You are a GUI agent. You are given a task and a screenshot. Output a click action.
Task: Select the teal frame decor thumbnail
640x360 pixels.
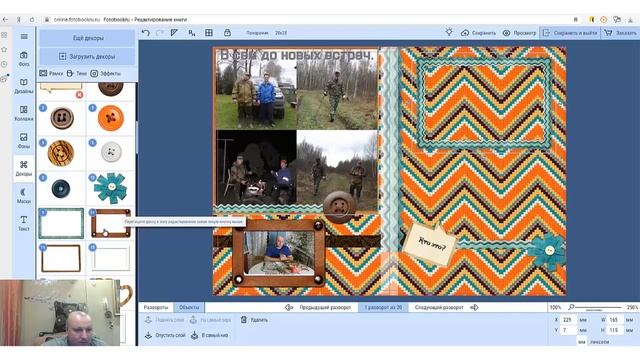pyautogui.click(x=61, y=223)
